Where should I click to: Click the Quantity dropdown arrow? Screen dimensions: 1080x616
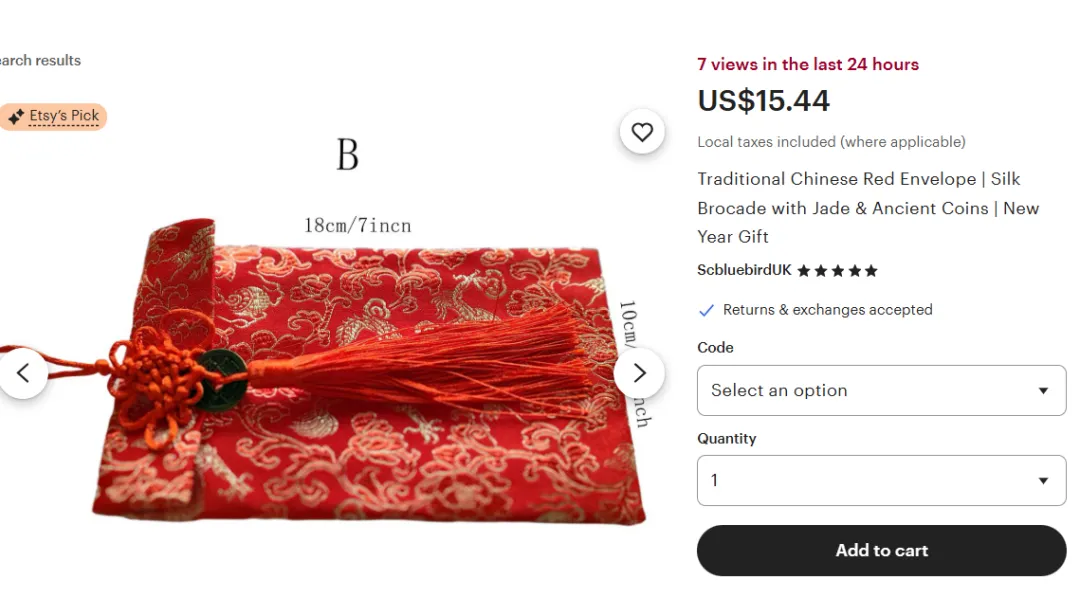point(1043,481)
